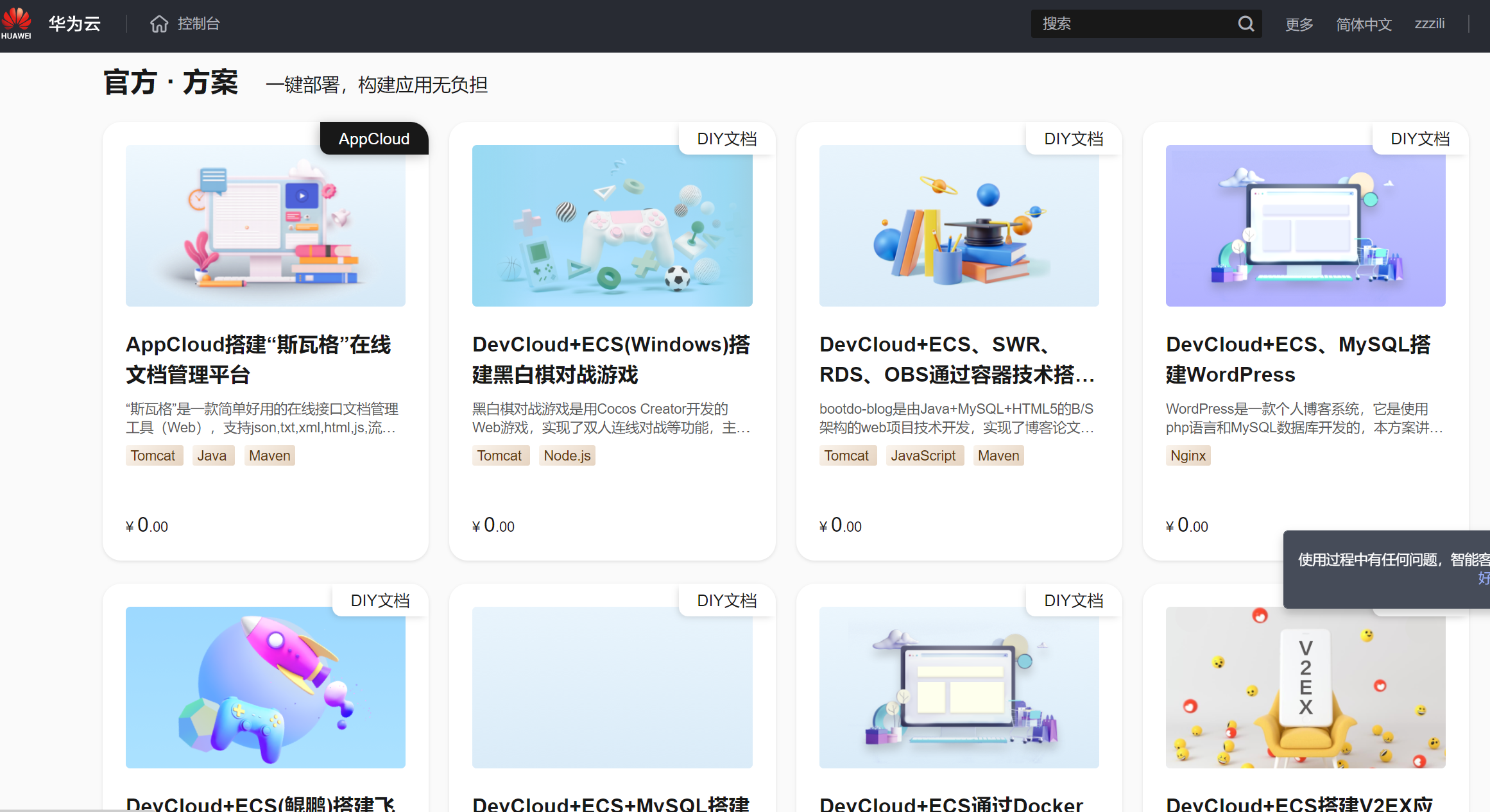Click the HUAWEI logo in the top bar
This screenshot has height=812, width=1490.
tap(17, 21)
